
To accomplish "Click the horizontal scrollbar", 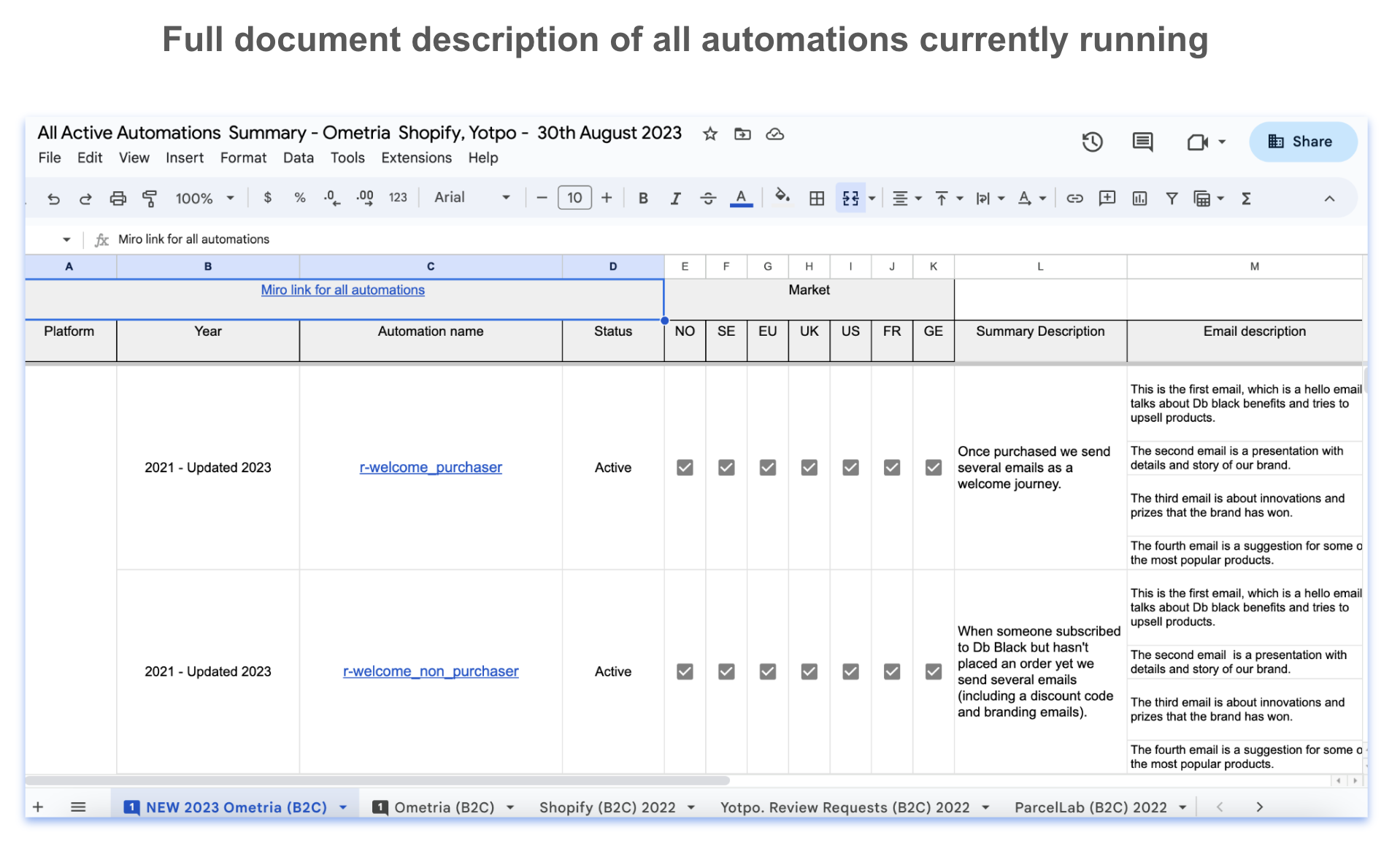I will [377, 780].
